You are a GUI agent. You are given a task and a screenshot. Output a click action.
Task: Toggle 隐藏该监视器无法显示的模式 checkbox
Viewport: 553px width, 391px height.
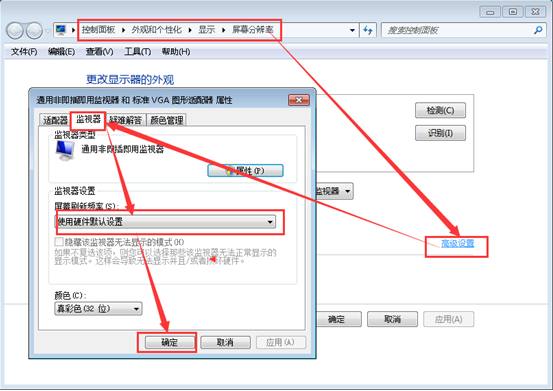click(x=59, y=242)
